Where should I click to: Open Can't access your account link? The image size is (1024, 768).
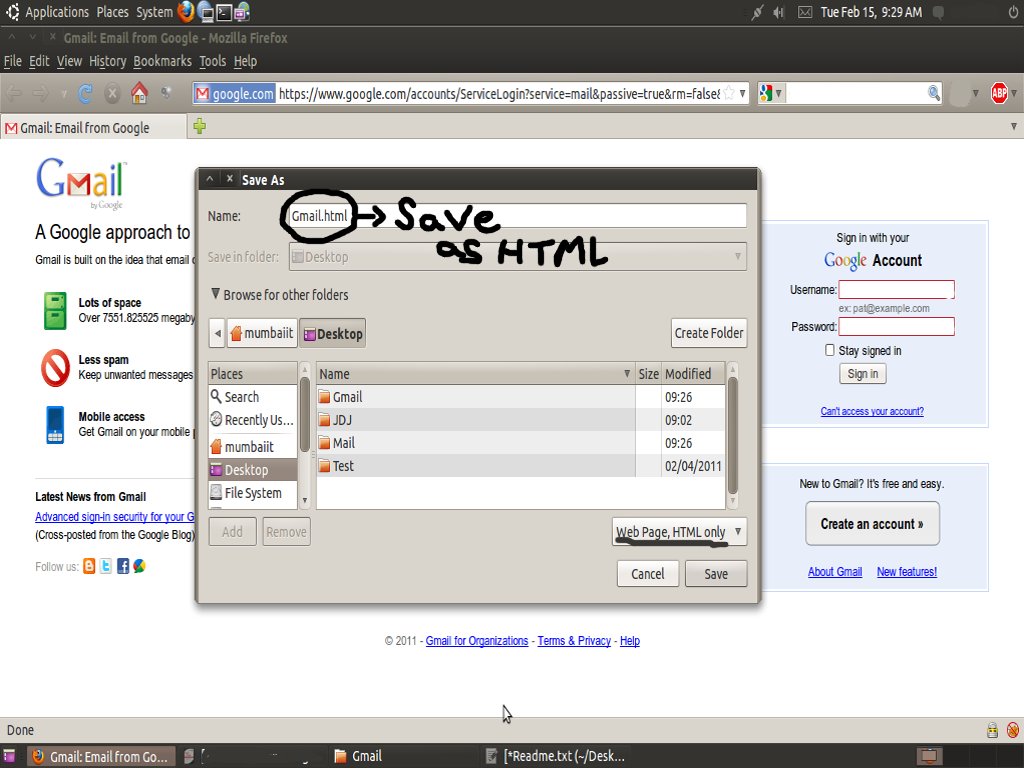[x=872, y=411]
